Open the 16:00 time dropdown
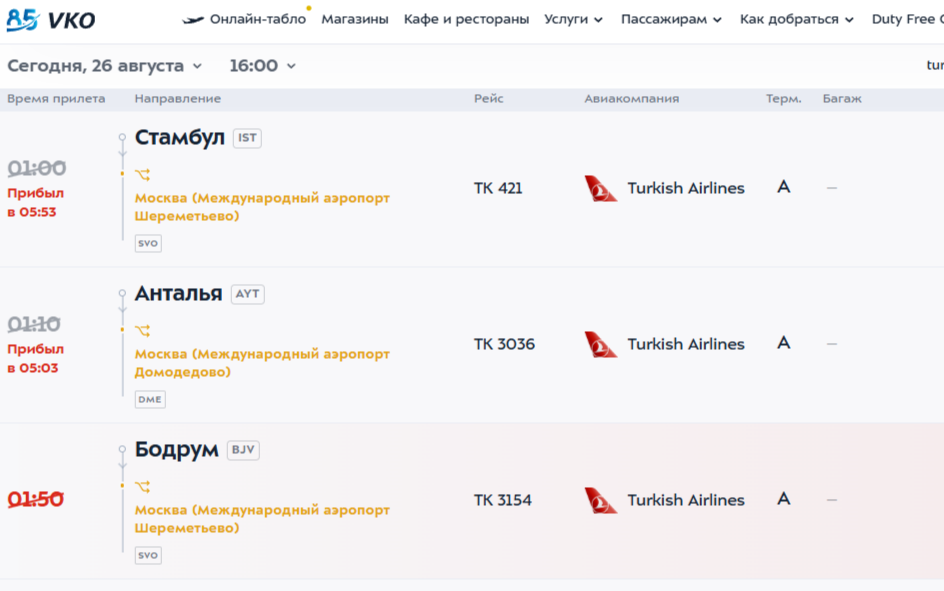Image resolution: width=944 pixels, height=591 pixels. point(262,66)
